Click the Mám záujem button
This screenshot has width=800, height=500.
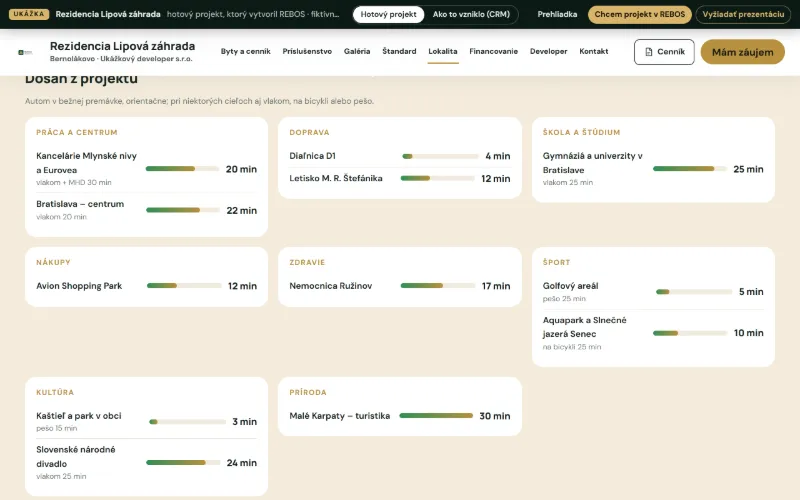742,52
